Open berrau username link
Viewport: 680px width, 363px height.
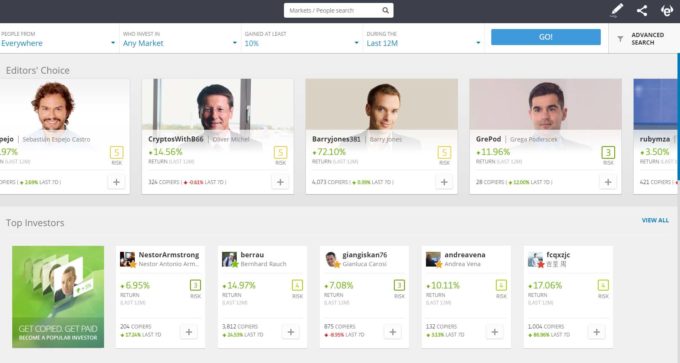(252, 255)
